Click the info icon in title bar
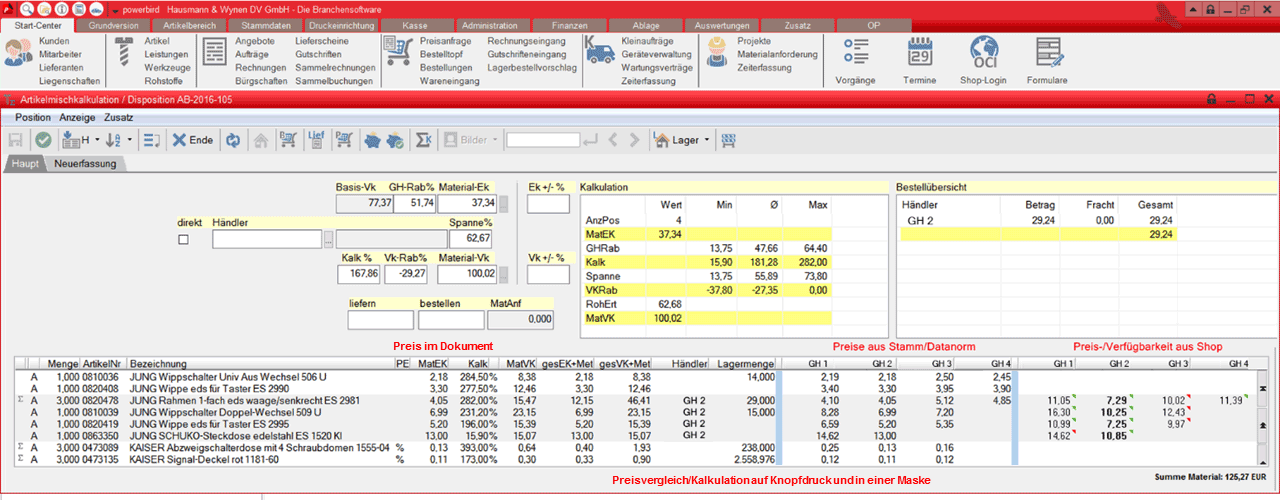Screen dimensions: 1280x500 (x=61, y=8)
